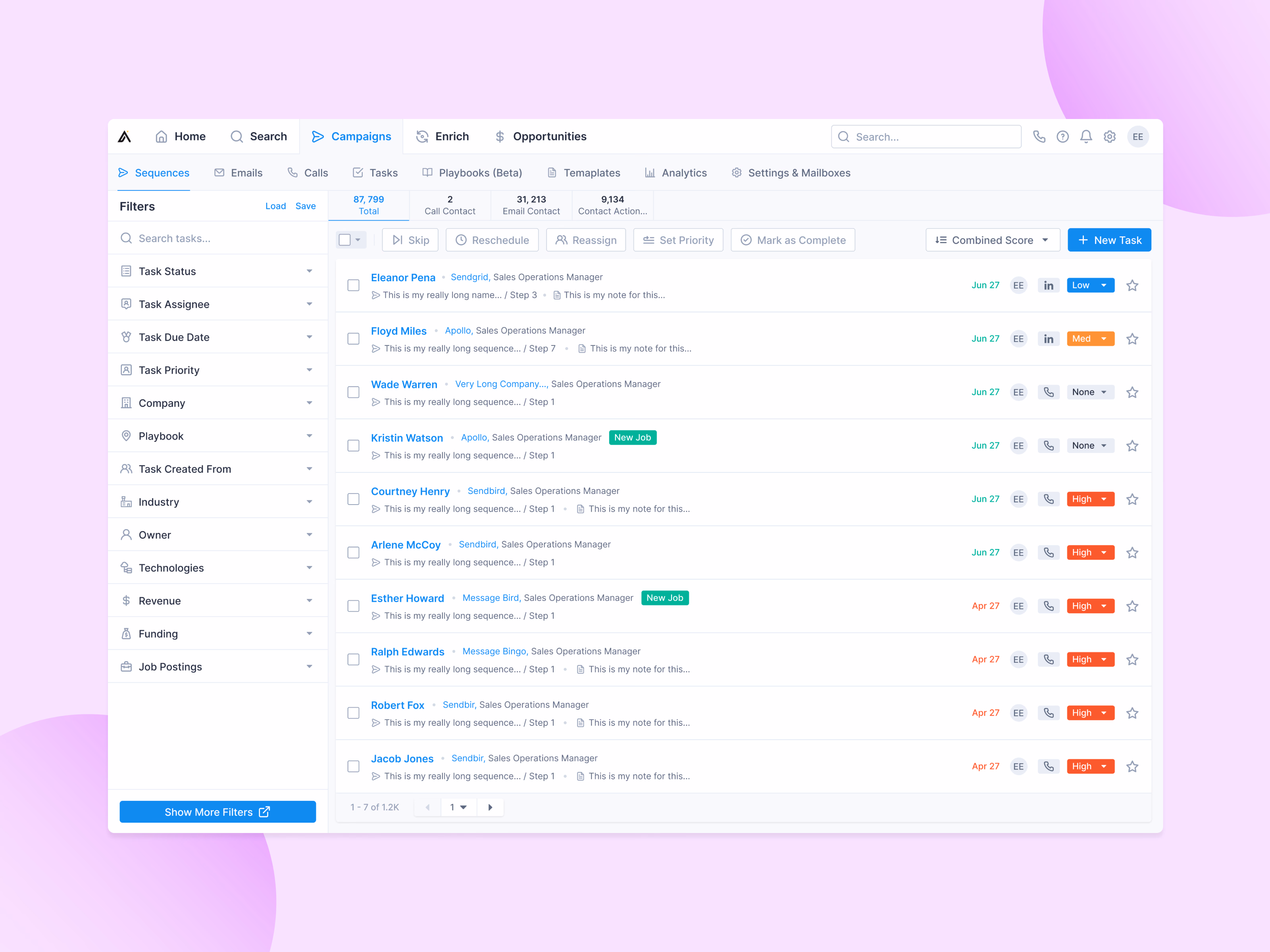Check the Esther Howard task checkbox
1270x952 pixels.
tap(353, 606)
